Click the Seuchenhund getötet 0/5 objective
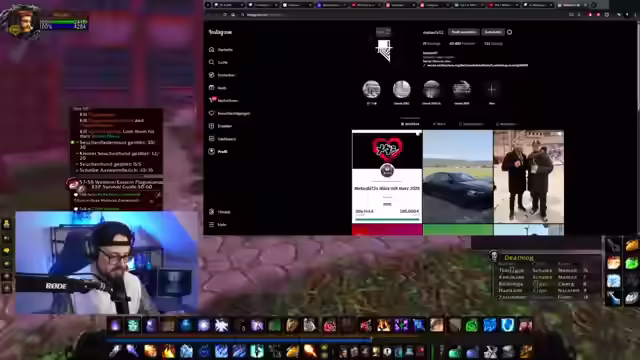The image size is (640, 360). (110, 164)
